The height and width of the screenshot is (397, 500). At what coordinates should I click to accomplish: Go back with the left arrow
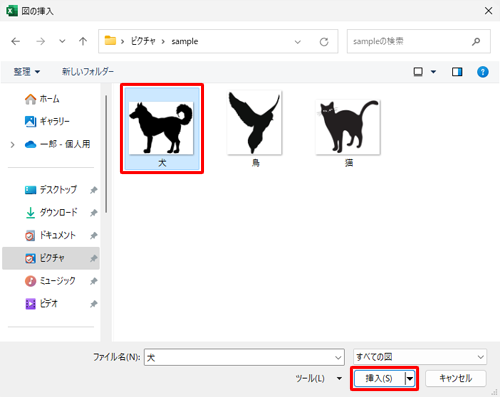click(x=16, y=41)
